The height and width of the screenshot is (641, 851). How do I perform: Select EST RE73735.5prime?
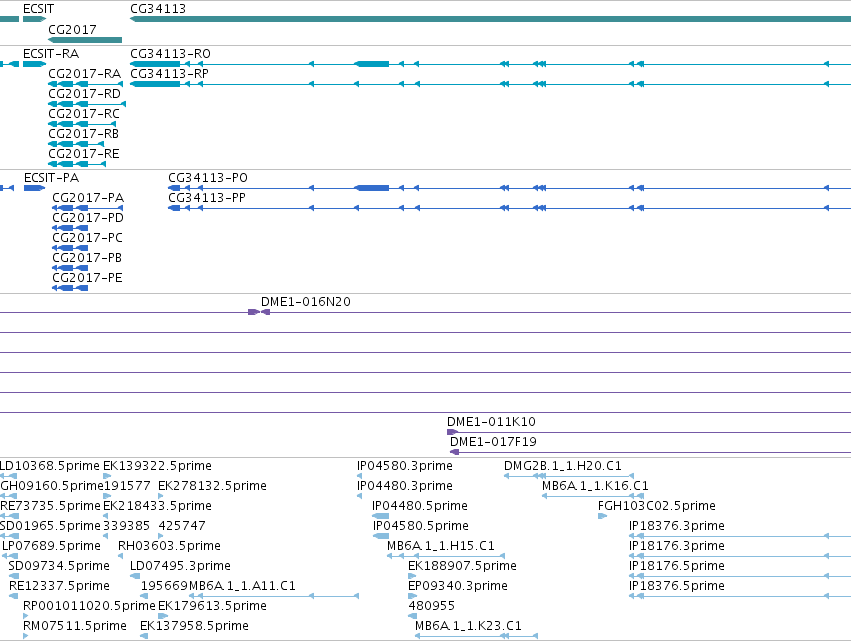point(50,506)
